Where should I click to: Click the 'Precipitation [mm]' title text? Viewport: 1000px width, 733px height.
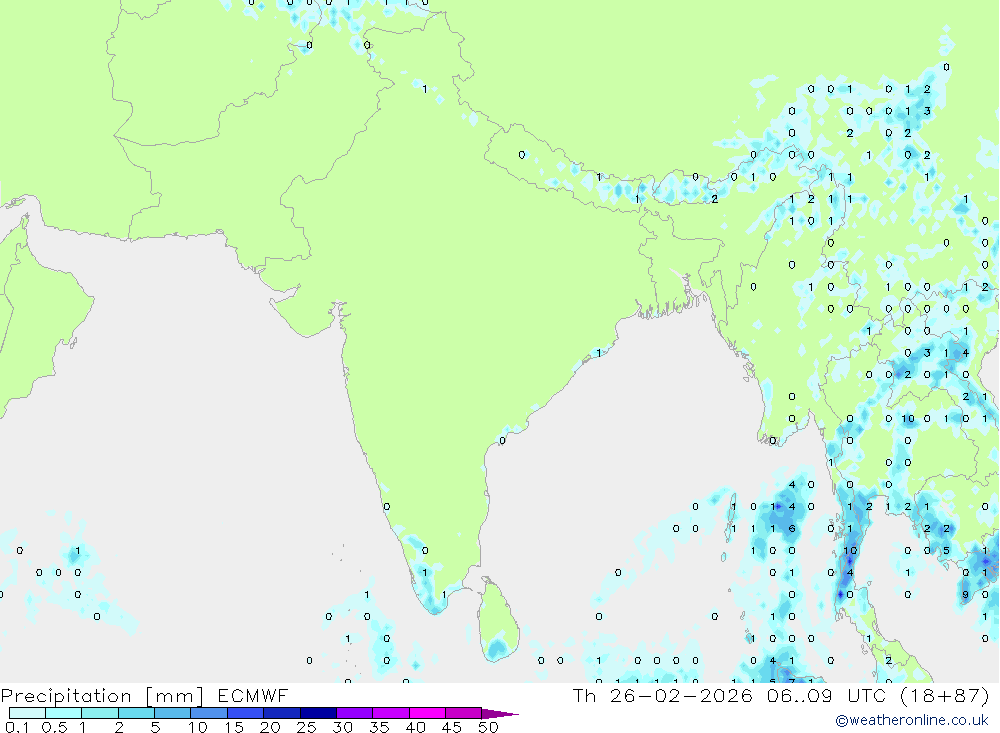click(102, 695)
